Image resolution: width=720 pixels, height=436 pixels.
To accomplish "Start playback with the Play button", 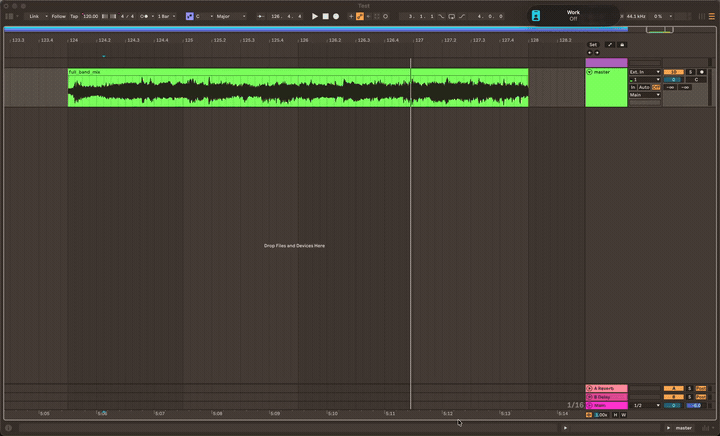I will pos(315,16).
